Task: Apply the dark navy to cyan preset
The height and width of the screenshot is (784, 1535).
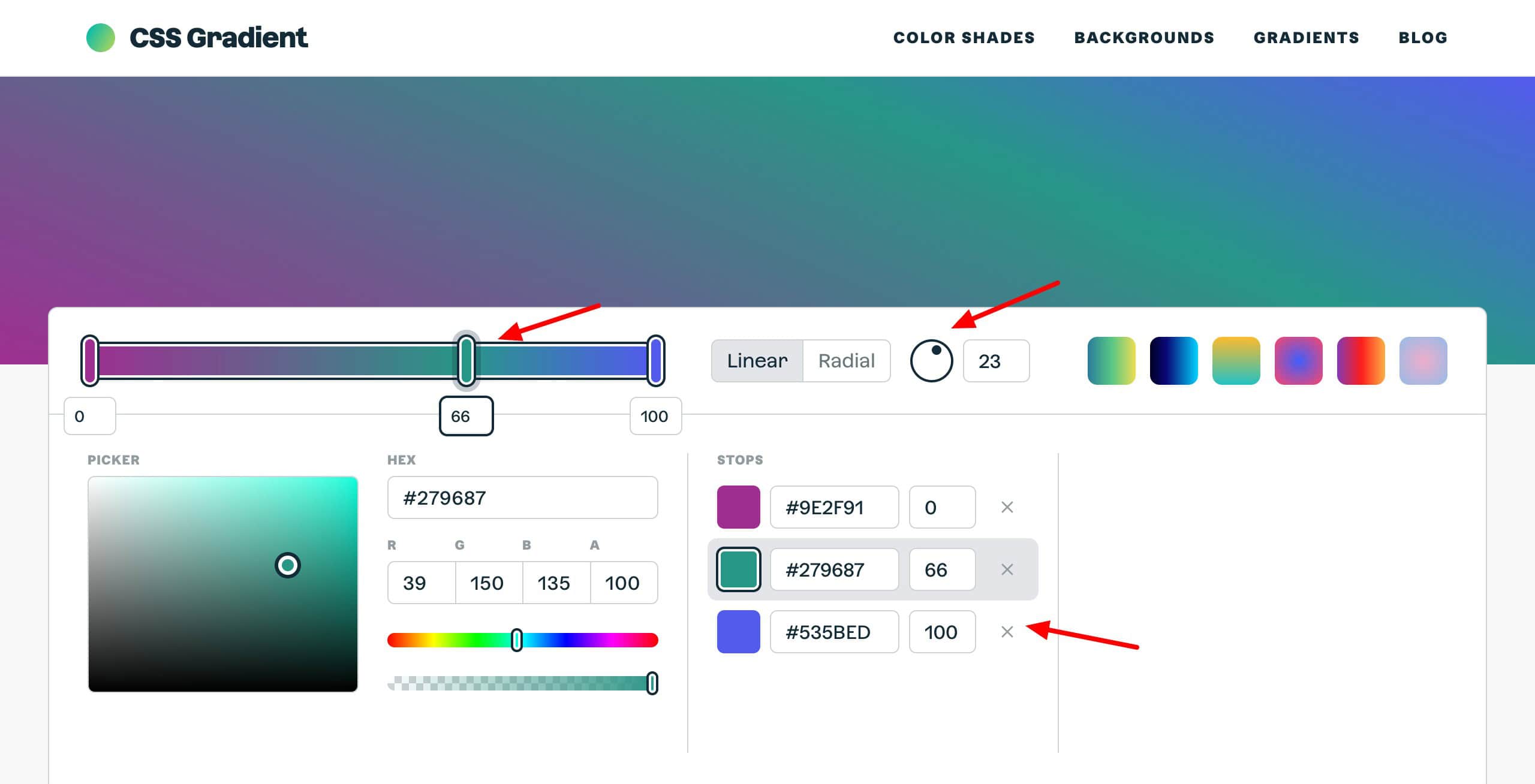Action: tap(1173, 361)
